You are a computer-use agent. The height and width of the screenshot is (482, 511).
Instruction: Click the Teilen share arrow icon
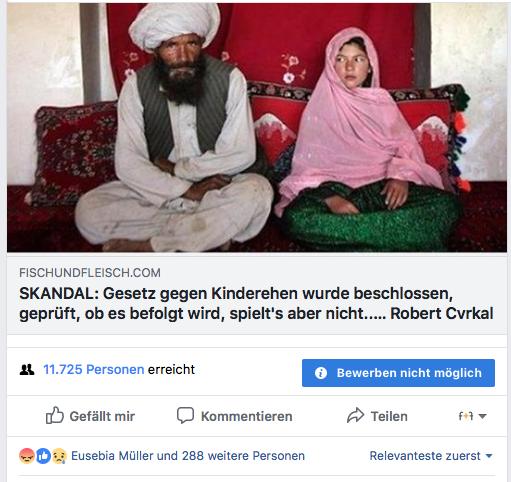coord(355,415)
